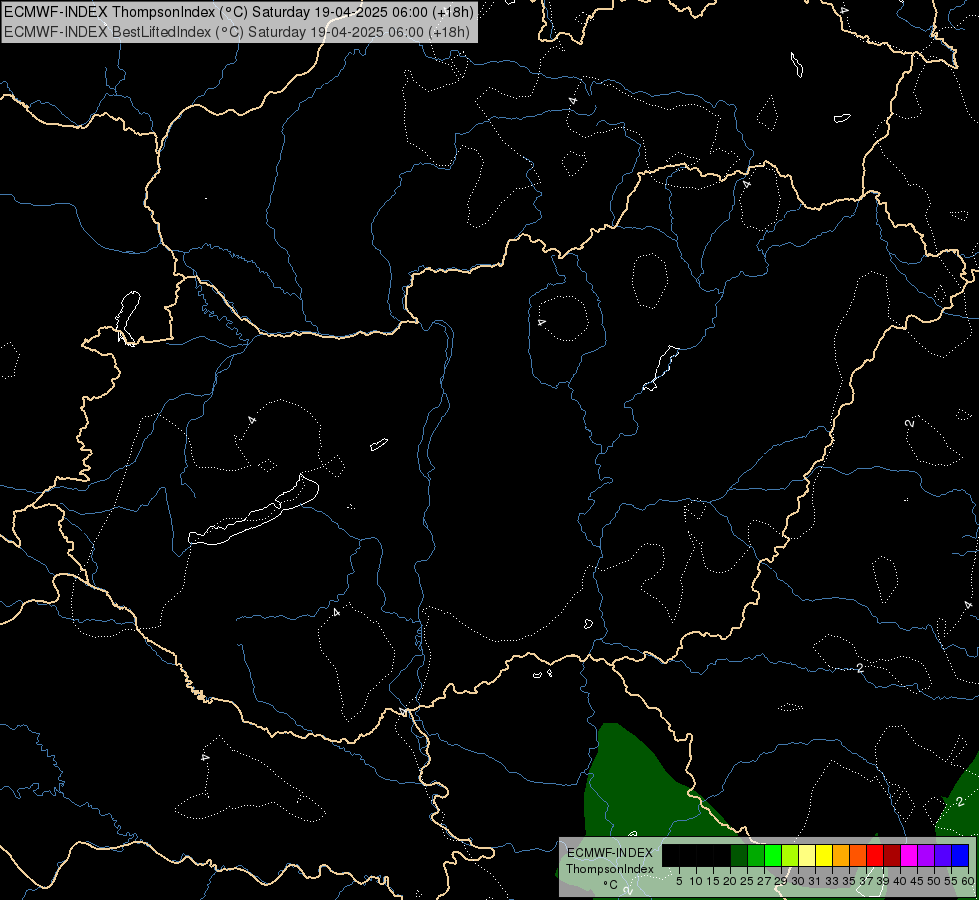Select the pale yellow 30–31 legend swatch
Screen dimensions: 979x900
pos(807,855)
